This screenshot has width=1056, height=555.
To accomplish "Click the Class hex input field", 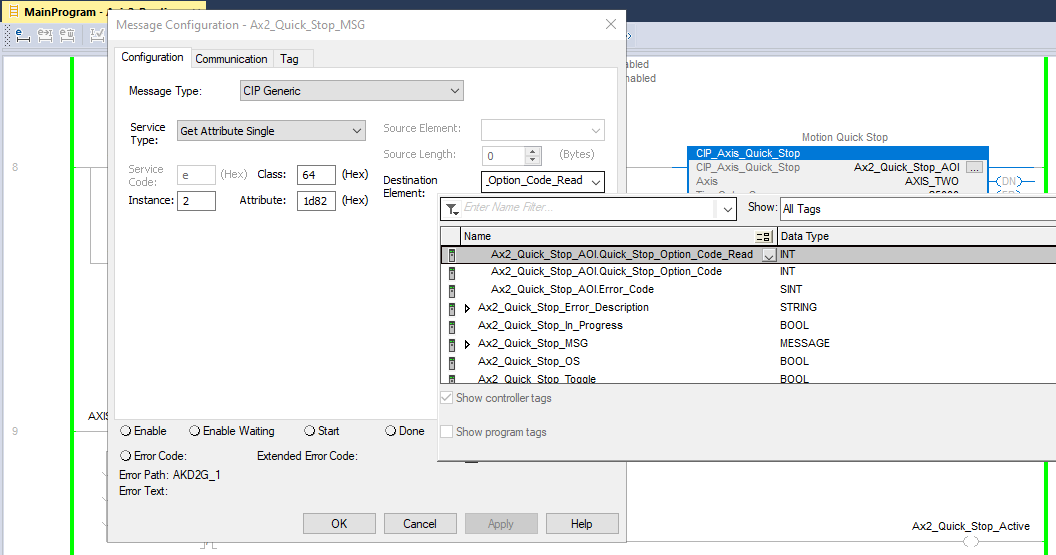I will [x=316, y=175].
